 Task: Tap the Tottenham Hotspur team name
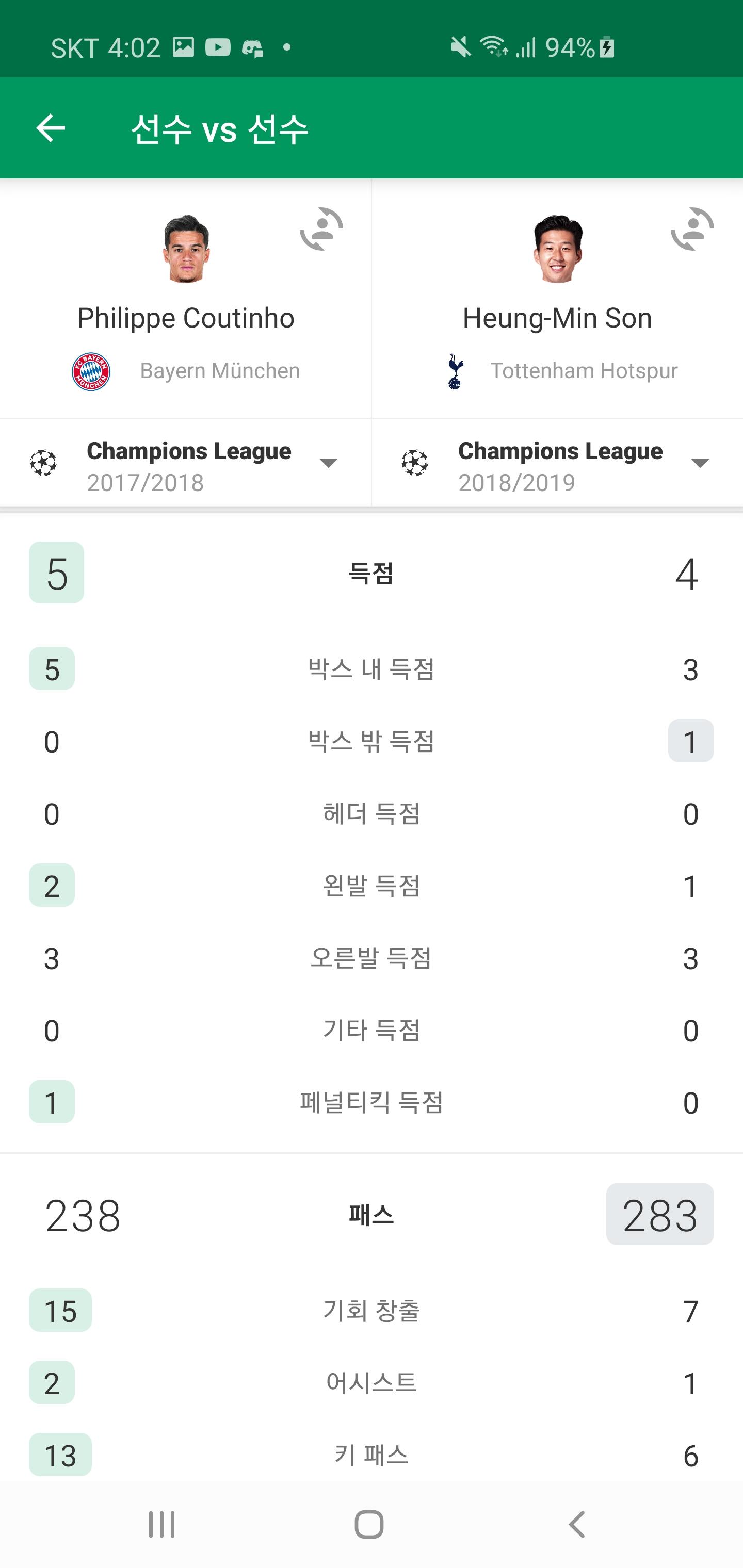click(584, 371)
